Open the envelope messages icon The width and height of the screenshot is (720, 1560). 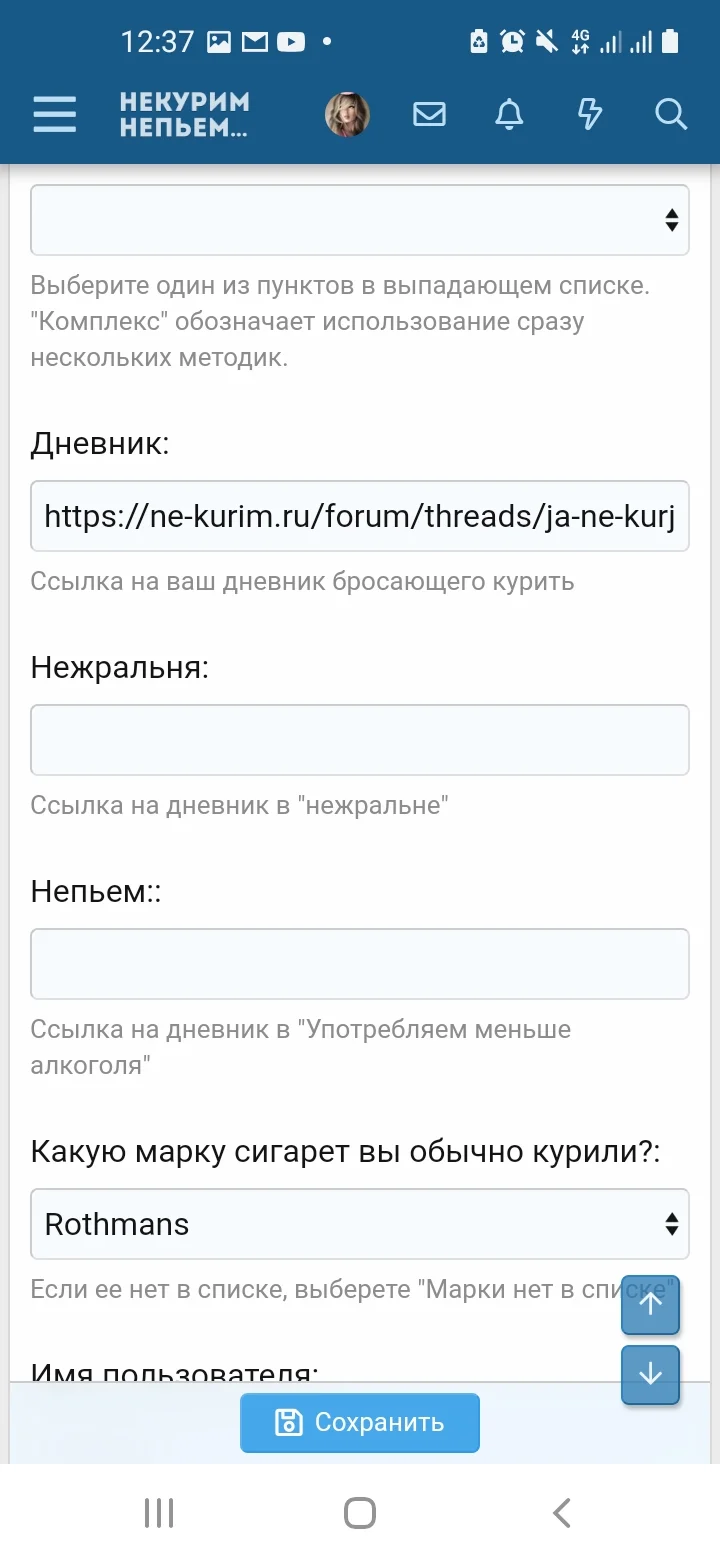click(429, 114)
